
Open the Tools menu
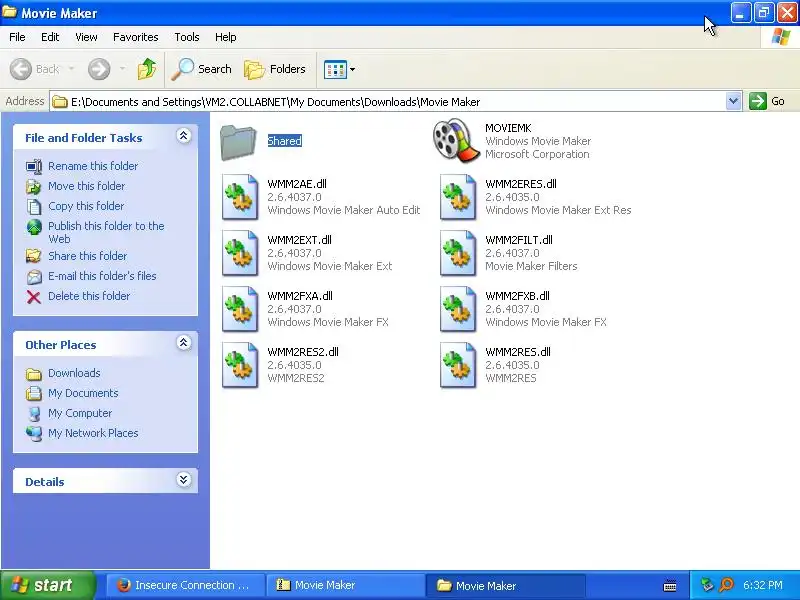(x=187, y=37)
